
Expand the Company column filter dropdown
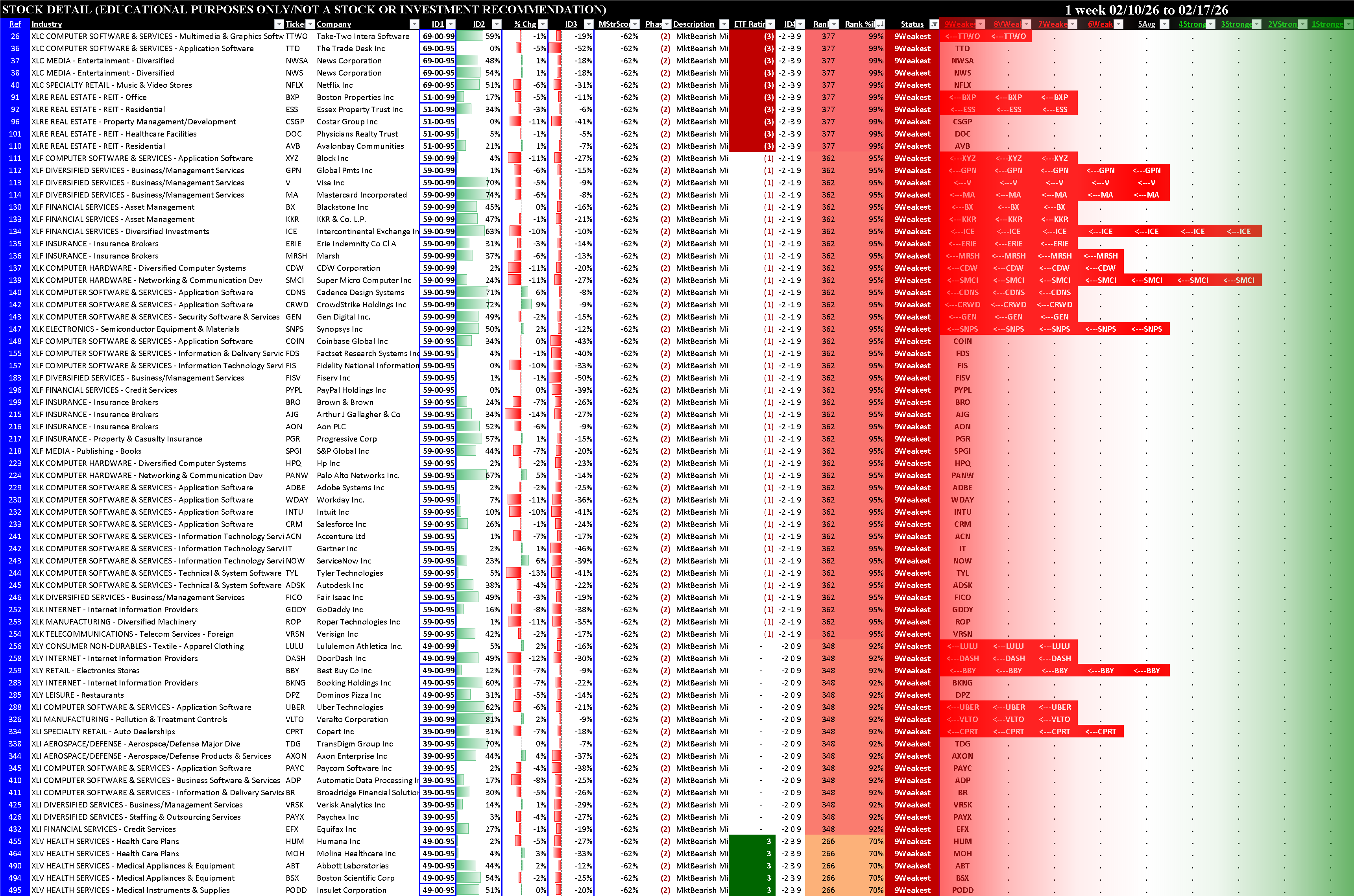click(x=414, y=24)
